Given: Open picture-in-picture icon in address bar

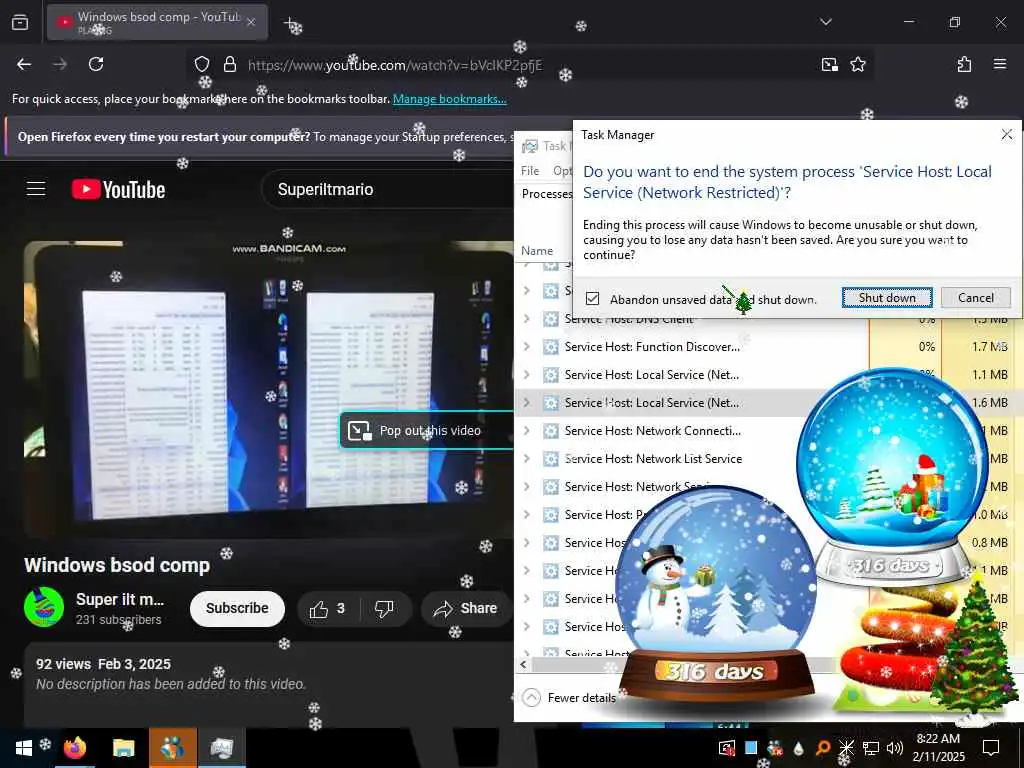Looking at the screenshot, I should click(829, 64).
